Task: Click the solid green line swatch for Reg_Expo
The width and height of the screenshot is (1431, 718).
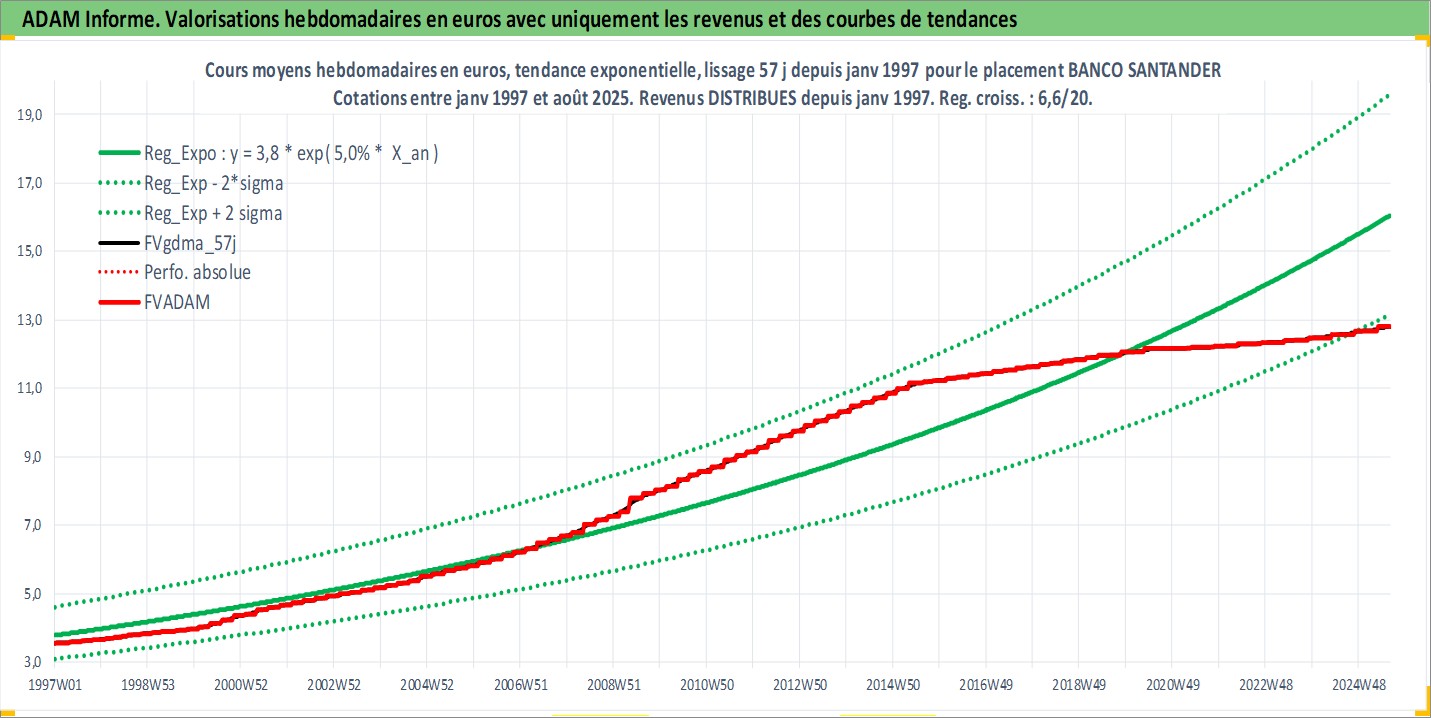Action: (117, 153)
